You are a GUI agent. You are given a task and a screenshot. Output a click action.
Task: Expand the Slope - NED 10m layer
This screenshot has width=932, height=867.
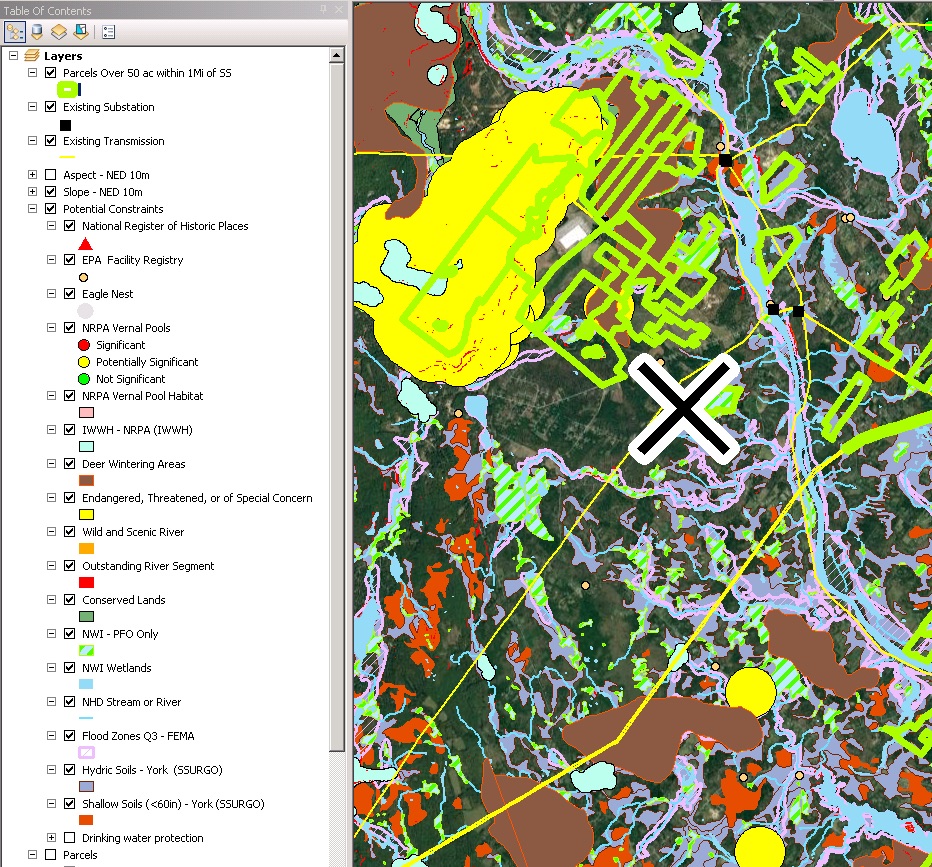coord(33,191)
